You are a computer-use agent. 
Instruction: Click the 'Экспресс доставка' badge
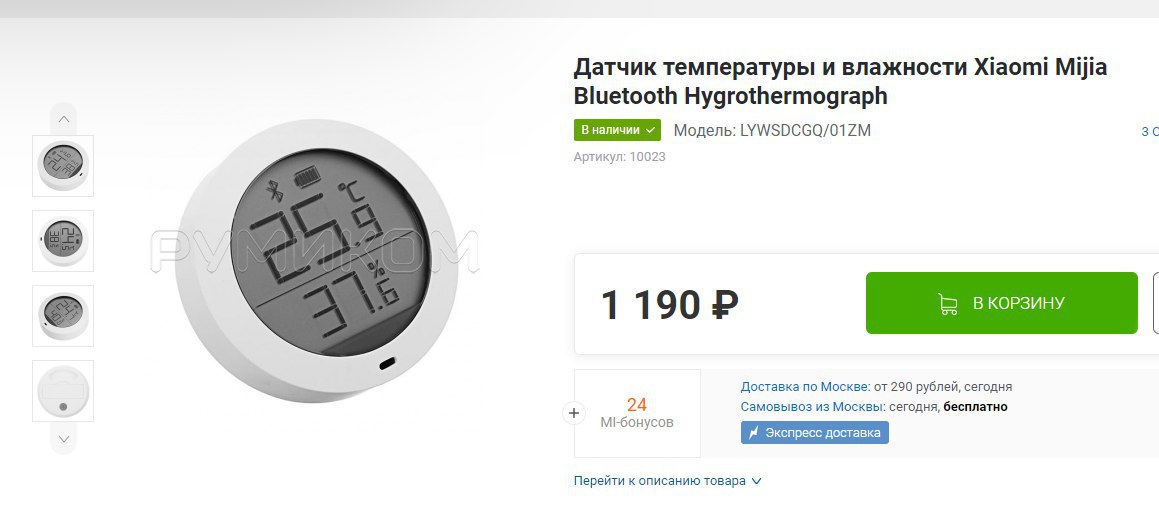[x=815, y=433]
